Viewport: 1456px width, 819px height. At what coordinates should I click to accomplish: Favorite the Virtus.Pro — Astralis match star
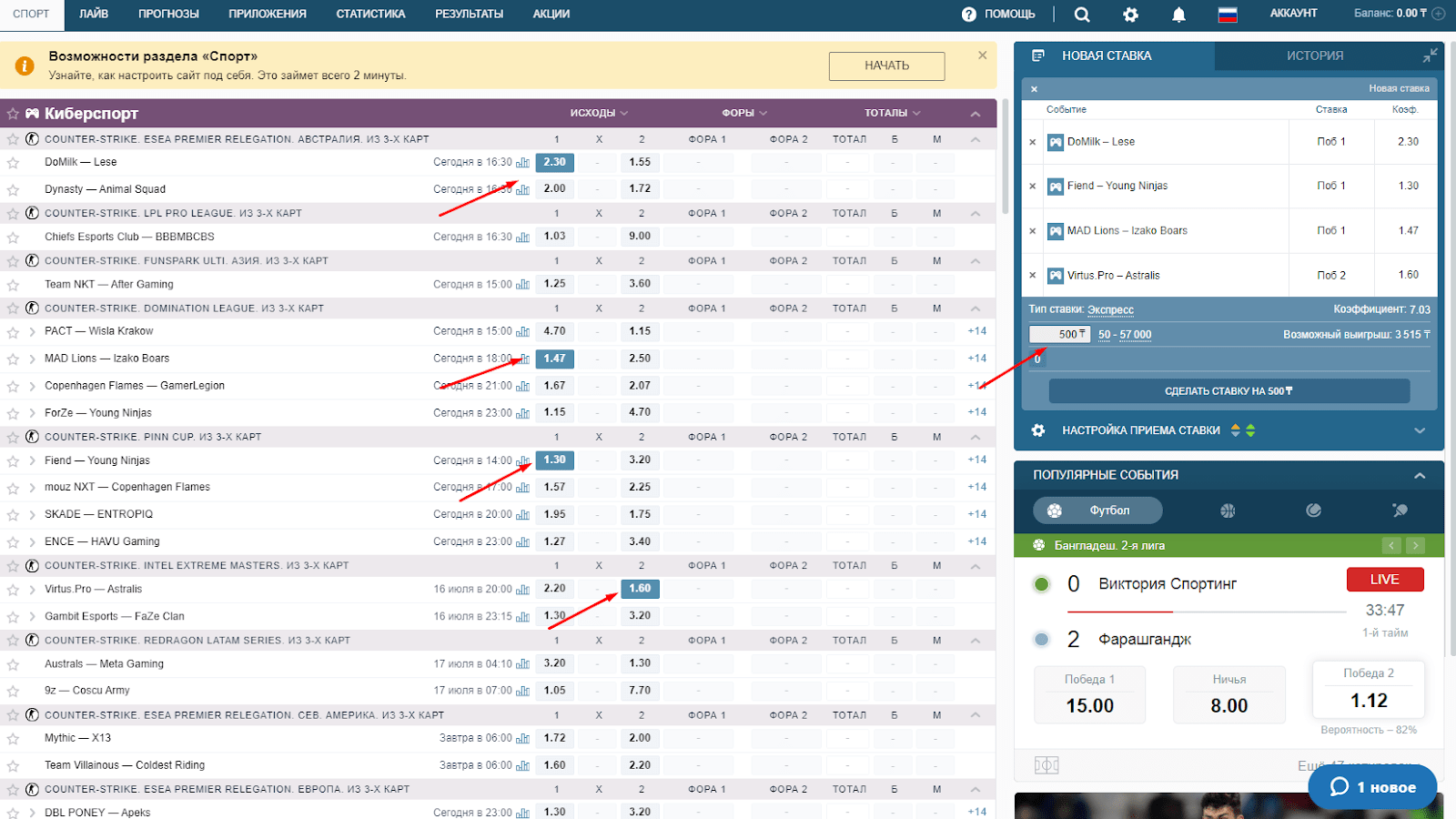point(13,590)
